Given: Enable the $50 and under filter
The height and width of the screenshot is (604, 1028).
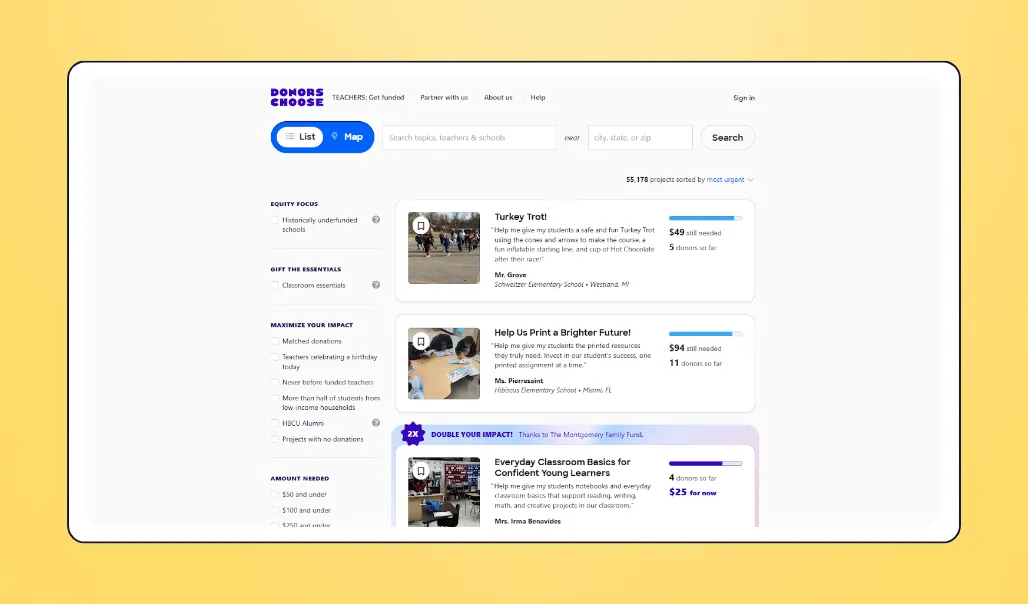Looking at the screenshot, I should (274, 494).
